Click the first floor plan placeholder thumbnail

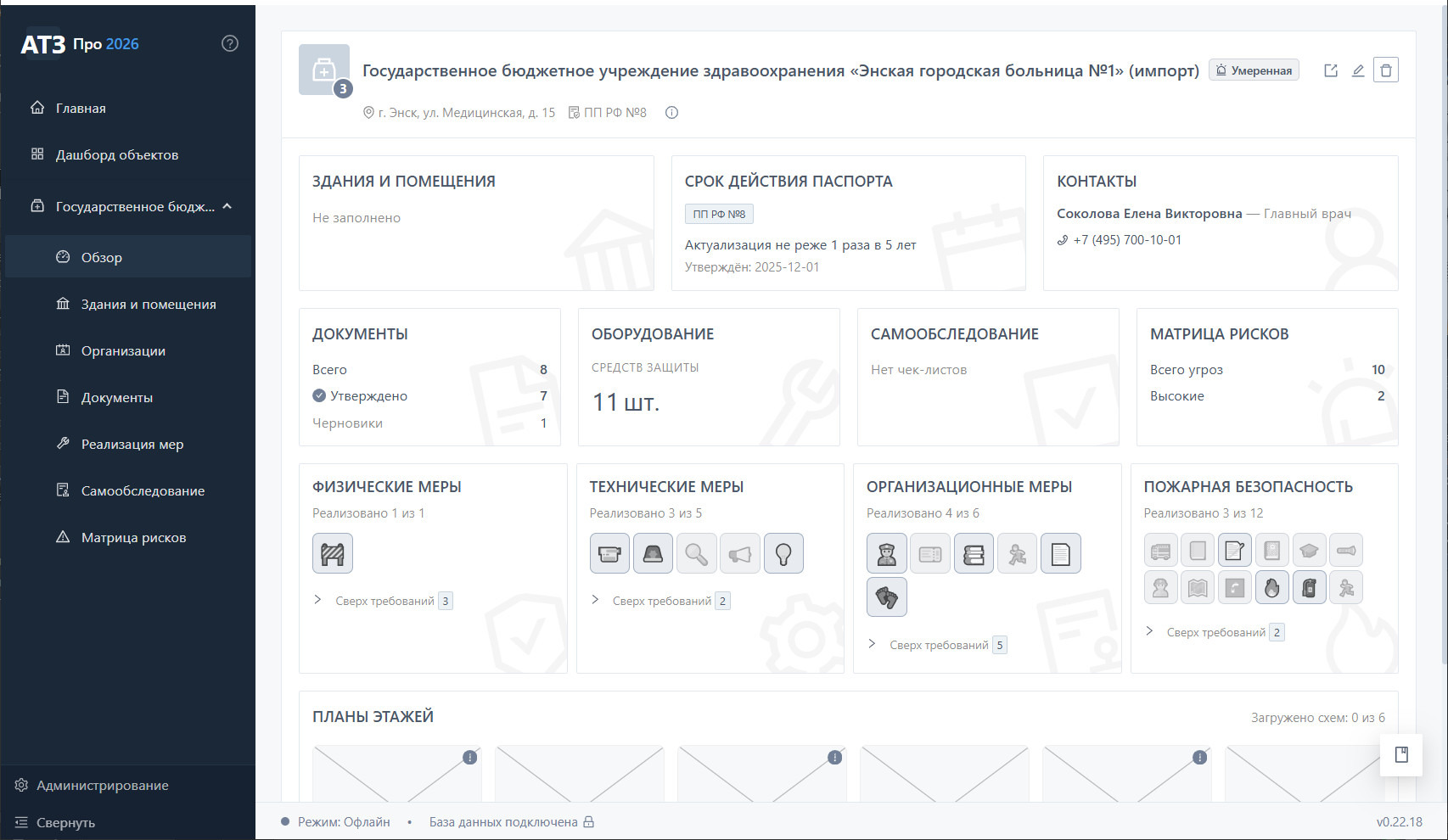pos(396,774)
